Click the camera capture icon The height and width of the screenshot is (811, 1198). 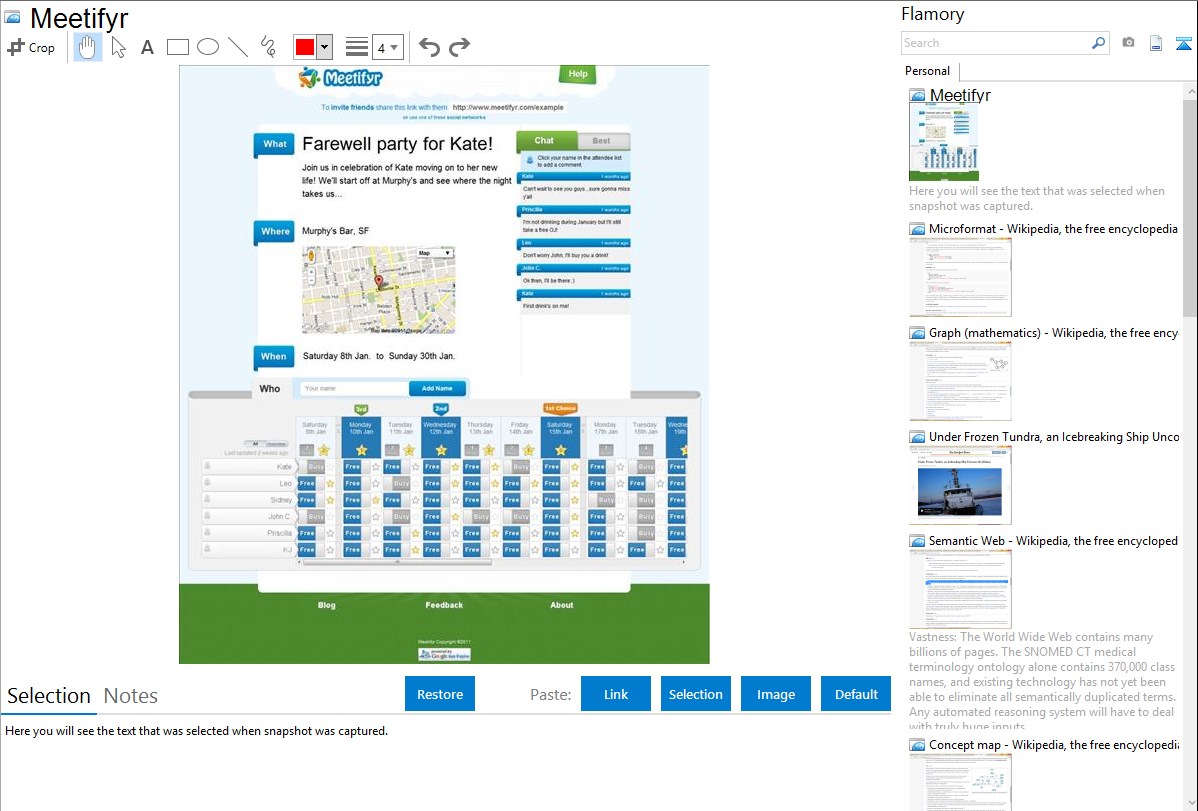(x=1128, y=43)
